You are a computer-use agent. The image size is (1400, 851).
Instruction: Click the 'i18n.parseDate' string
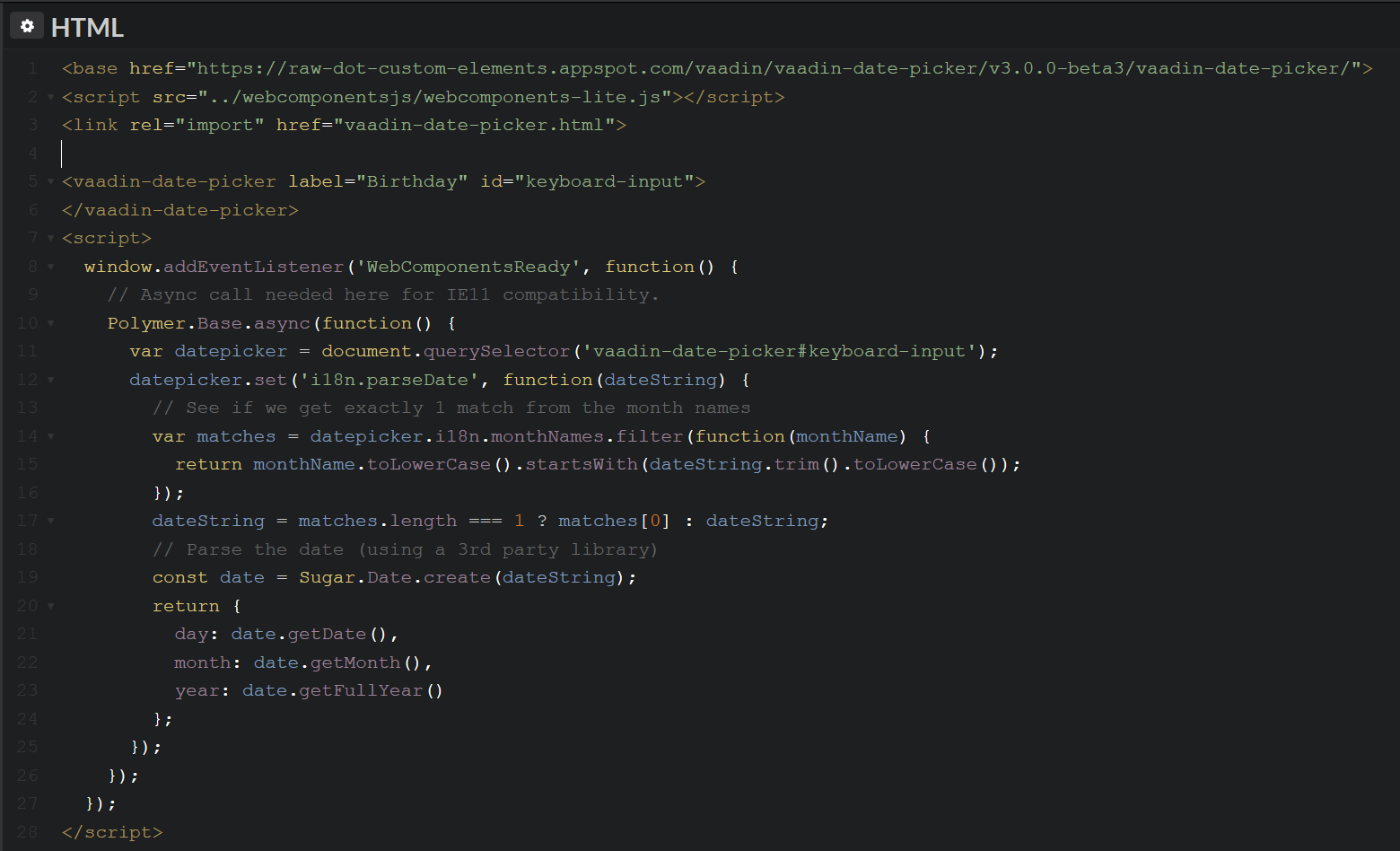pyautogui.click(x=389, y=380)
